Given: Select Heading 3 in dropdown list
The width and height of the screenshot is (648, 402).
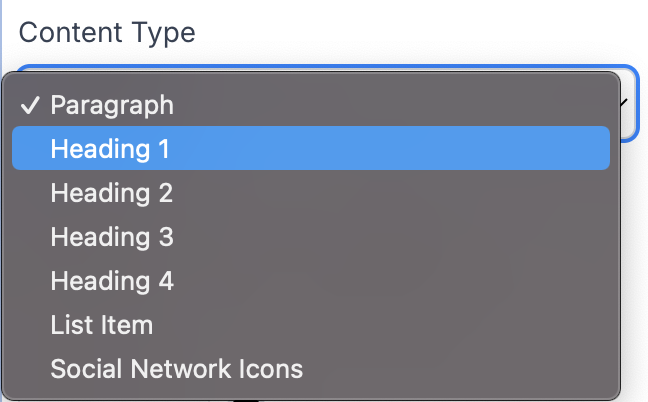Looking at the screenshot, I should (x=112, y=237).
